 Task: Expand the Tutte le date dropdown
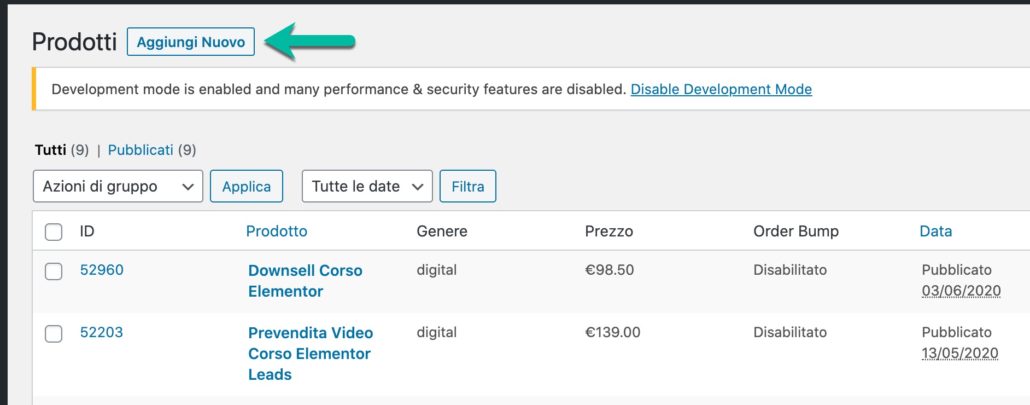(367, 186)
